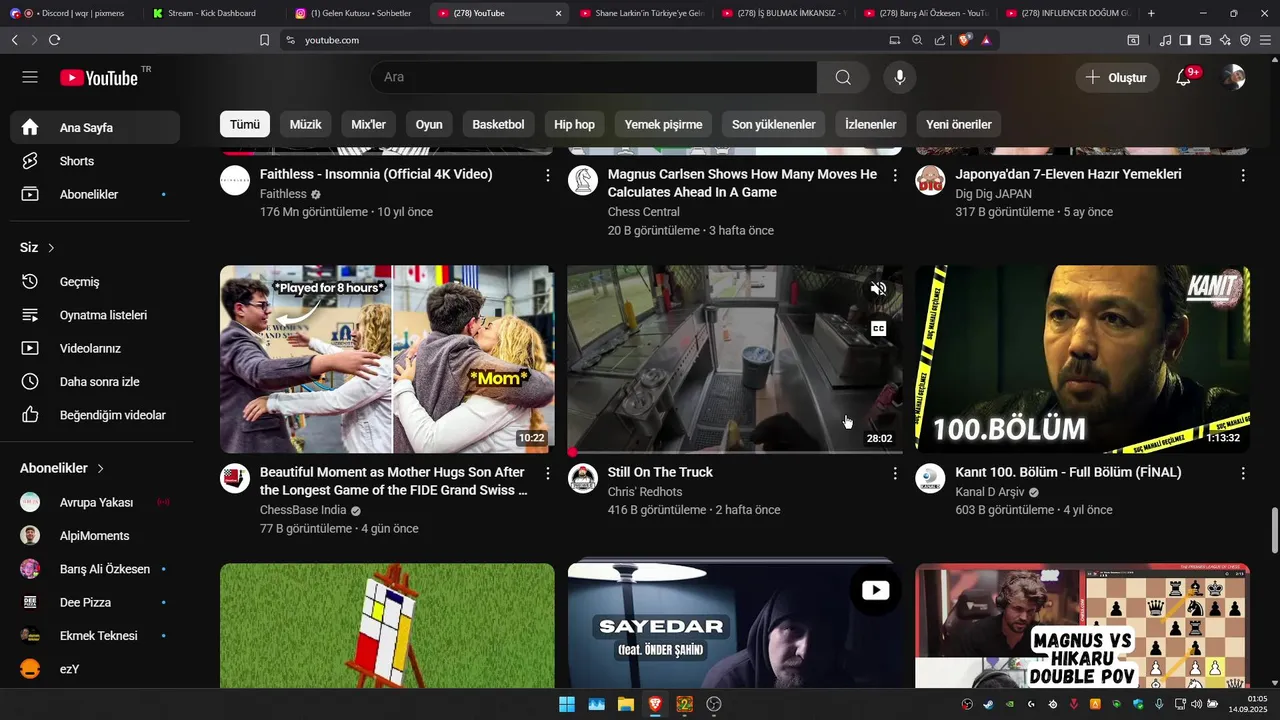Toggle captions on the truck video preview
The image size is (1280, 720).
coord(878,328)
